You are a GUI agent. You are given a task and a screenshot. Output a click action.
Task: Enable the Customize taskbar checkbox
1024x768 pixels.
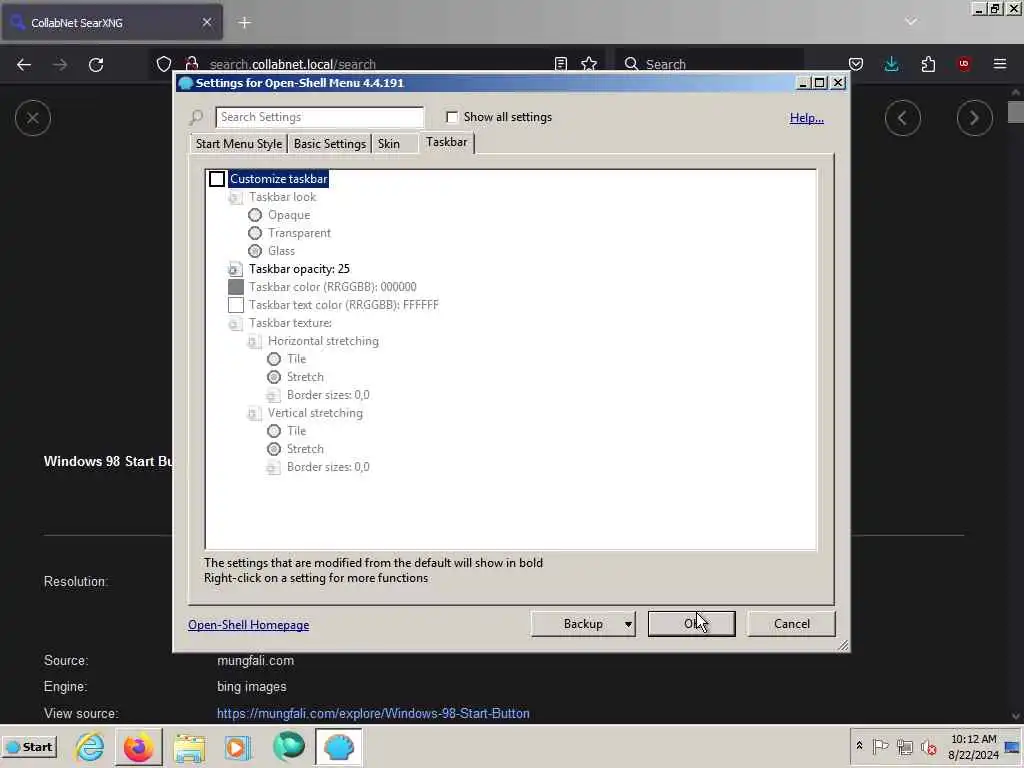(x=217, y=179)
